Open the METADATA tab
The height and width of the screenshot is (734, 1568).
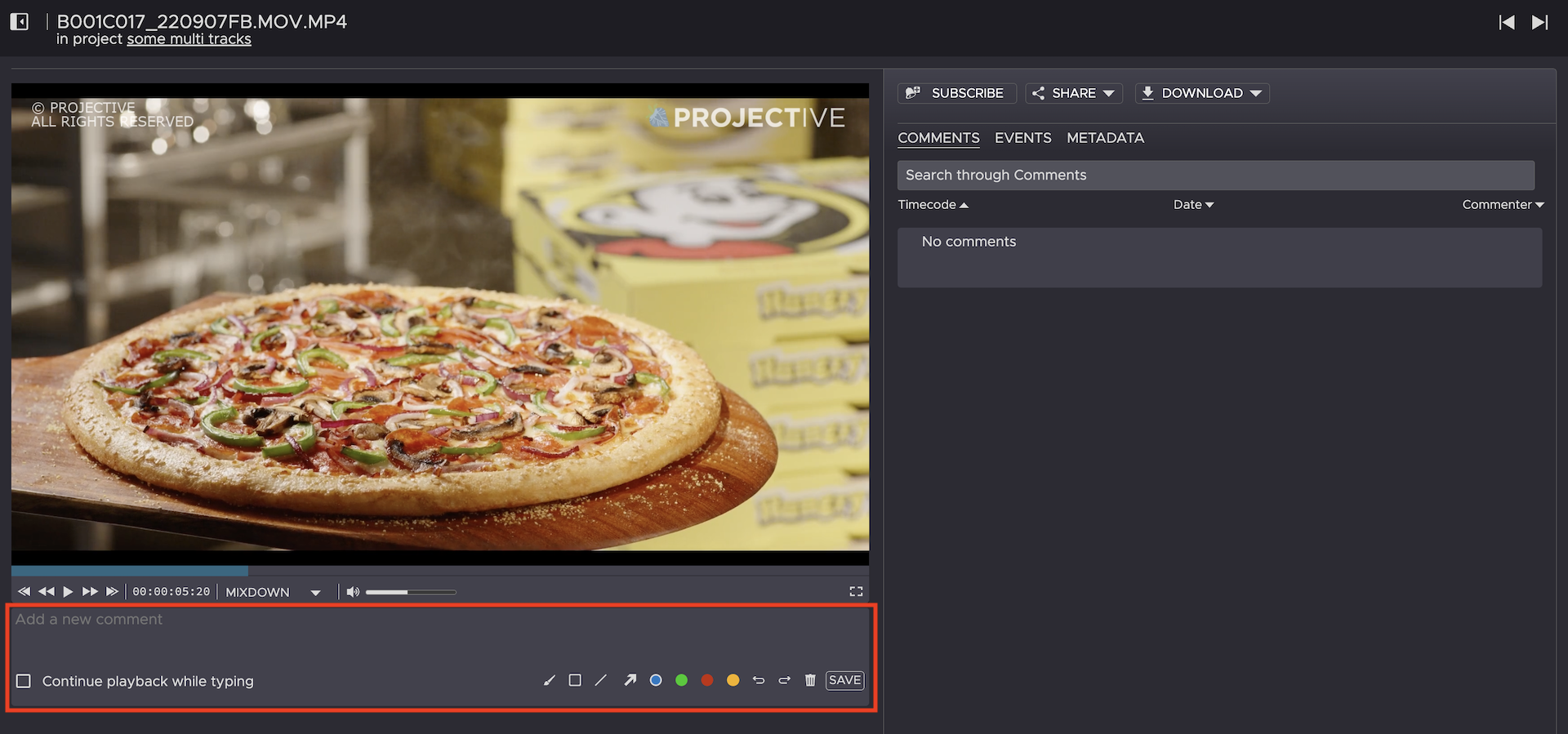(x=1105, y=138)
